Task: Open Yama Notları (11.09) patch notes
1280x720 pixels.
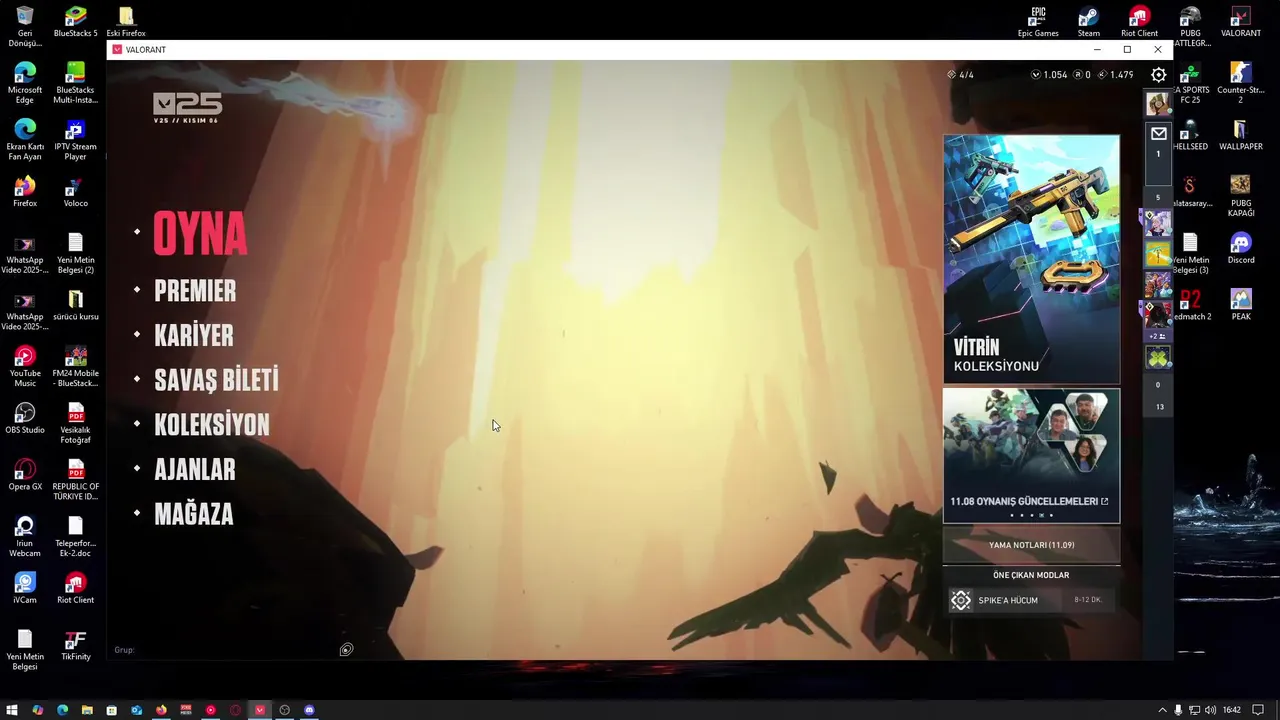Action: [1031, 545]
